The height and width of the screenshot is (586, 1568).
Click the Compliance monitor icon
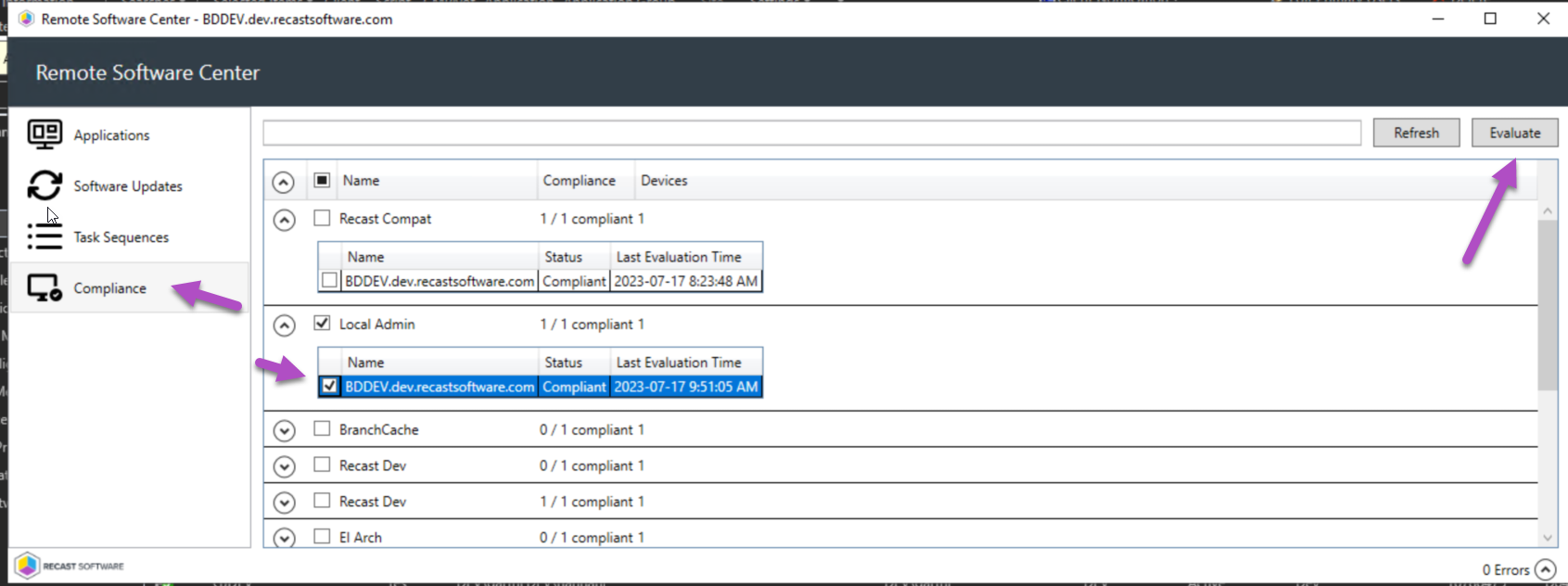(45, 288)
